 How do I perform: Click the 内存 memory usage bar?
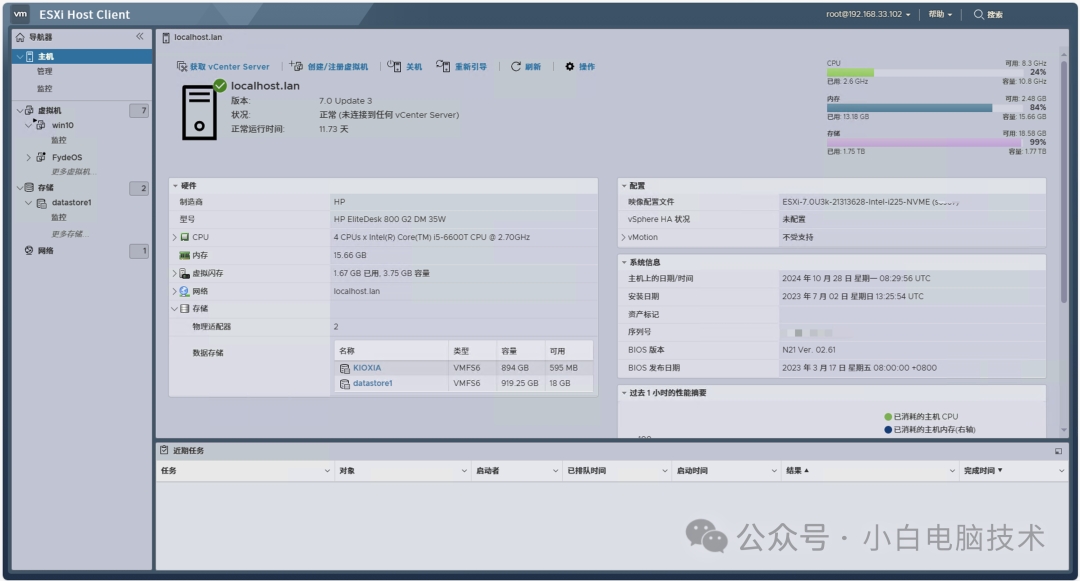point(924,108)
